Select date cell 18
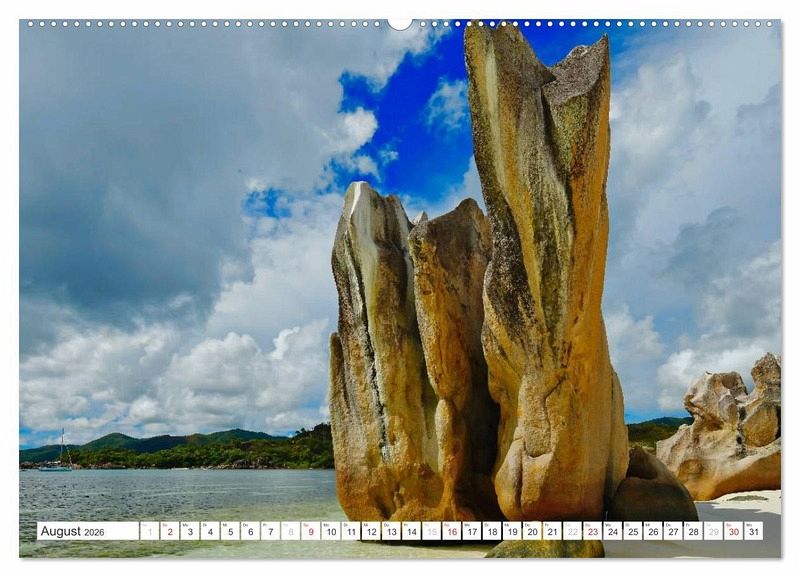Image resolution: width=800 pixels, height=577 pixels. [x=492, y=531]
